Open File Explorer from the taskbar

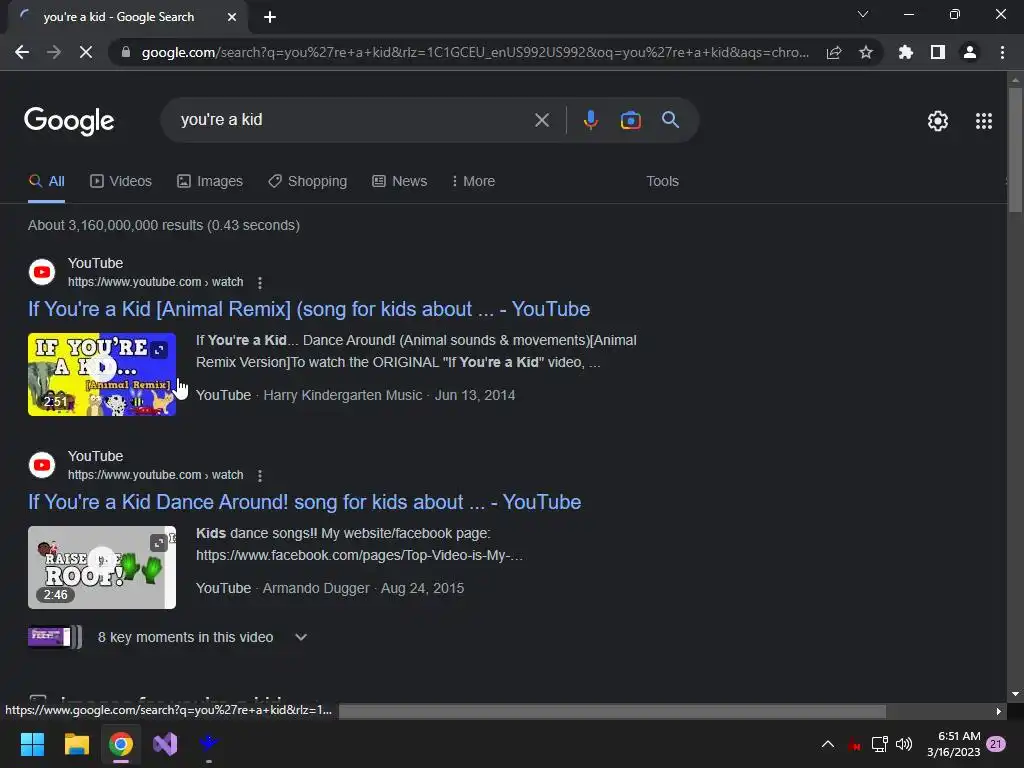point(76,744)
